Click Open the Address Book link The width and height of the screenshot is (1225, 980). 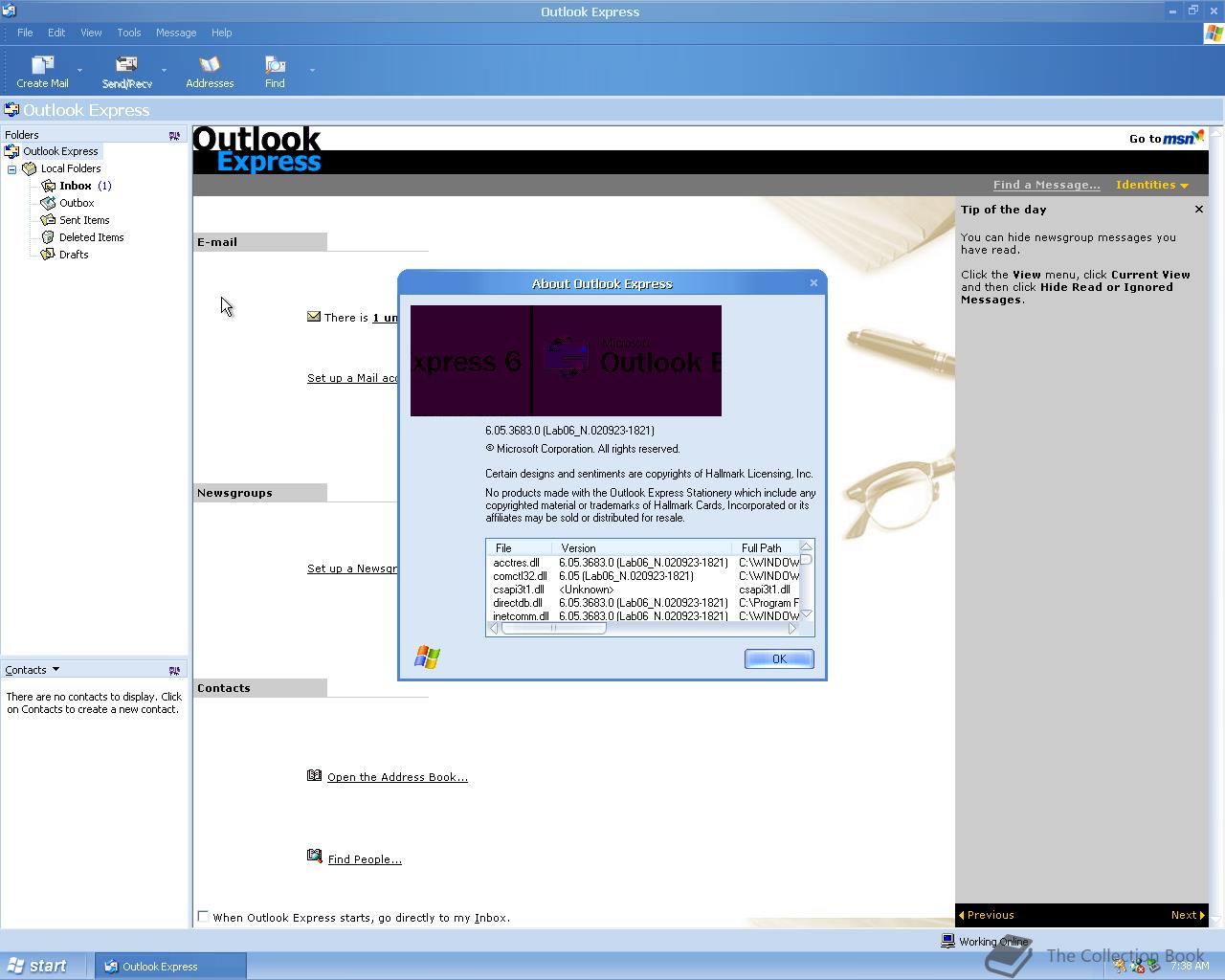click(397, 777)
